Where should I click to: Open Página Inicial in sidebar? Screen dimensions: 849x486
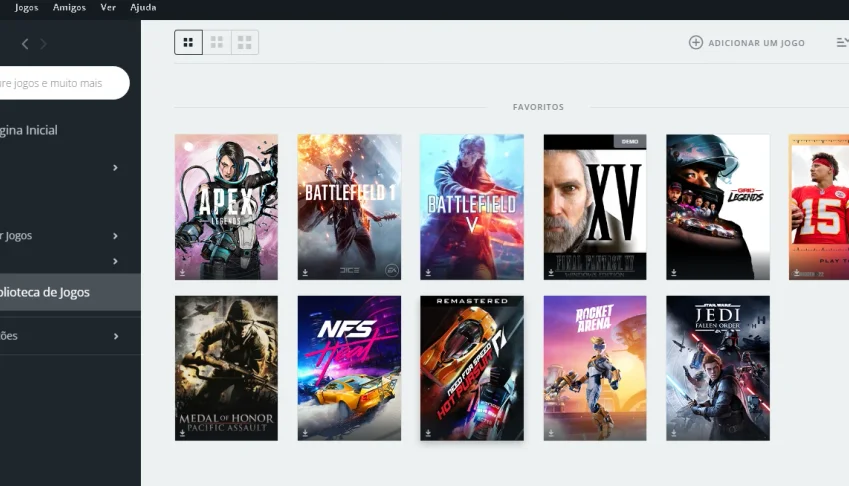click(29, 130)
